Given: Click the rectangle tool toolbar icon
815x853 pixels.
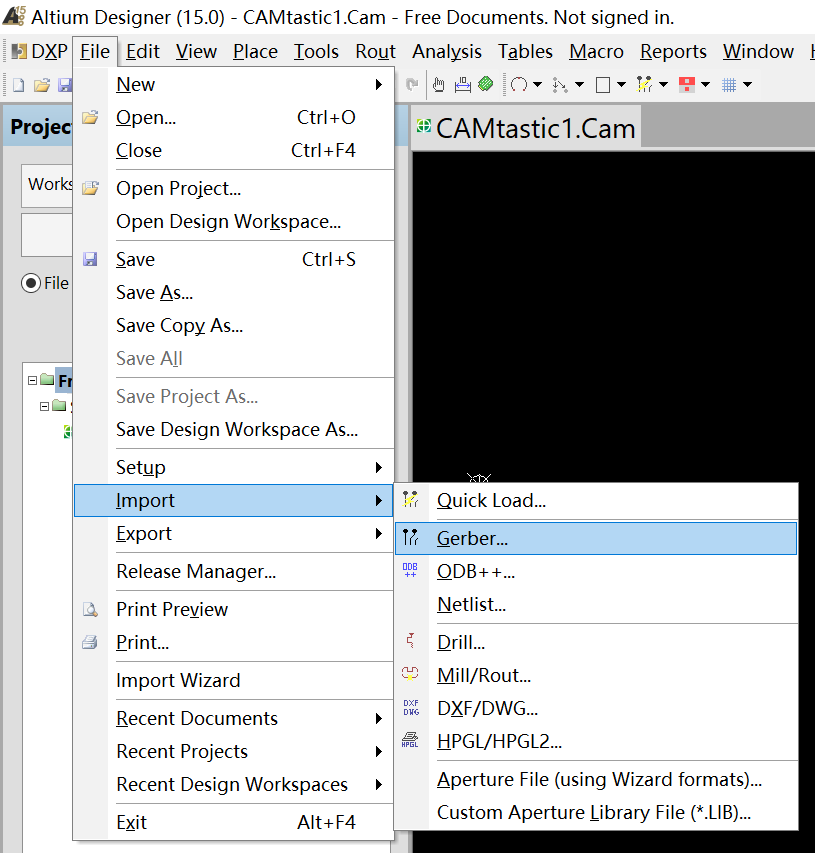Looking at the screenshot, I should [x=603, y=85].
